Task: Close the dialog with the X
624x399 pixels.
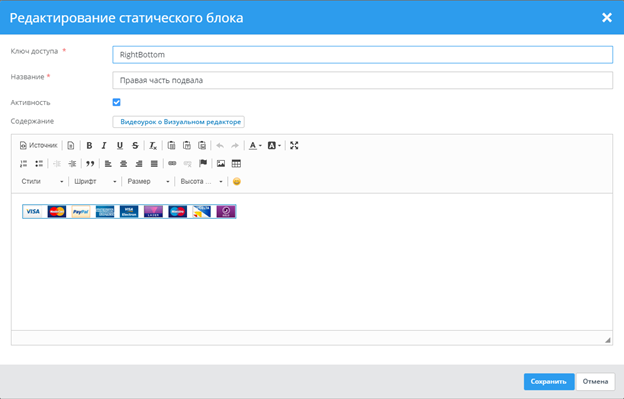Action: coord(607,18)
